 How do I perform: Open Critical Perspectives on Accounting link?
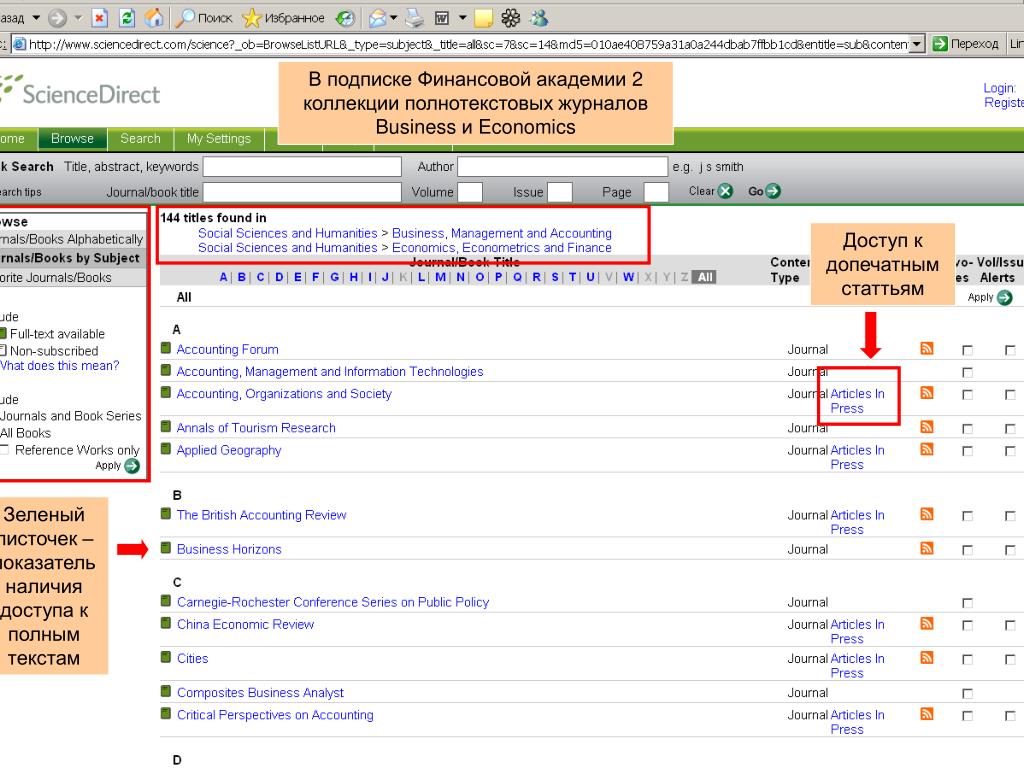(275, 715)
